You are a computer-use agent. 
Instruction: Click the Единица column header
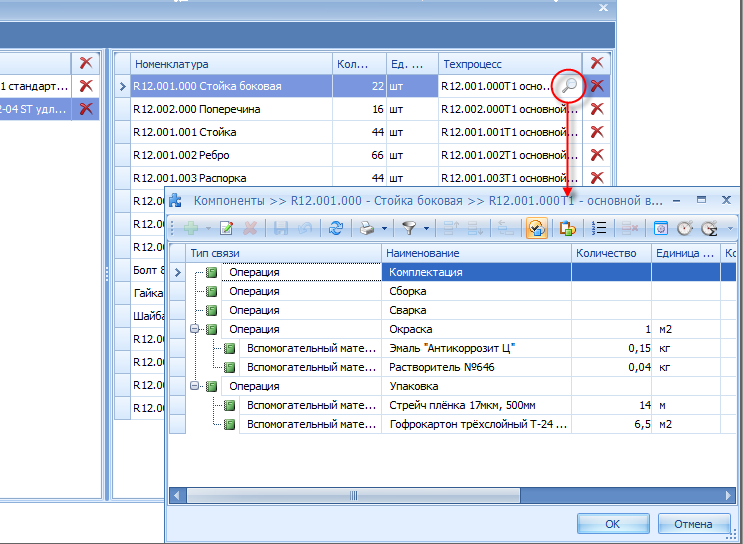click(686, 253)
